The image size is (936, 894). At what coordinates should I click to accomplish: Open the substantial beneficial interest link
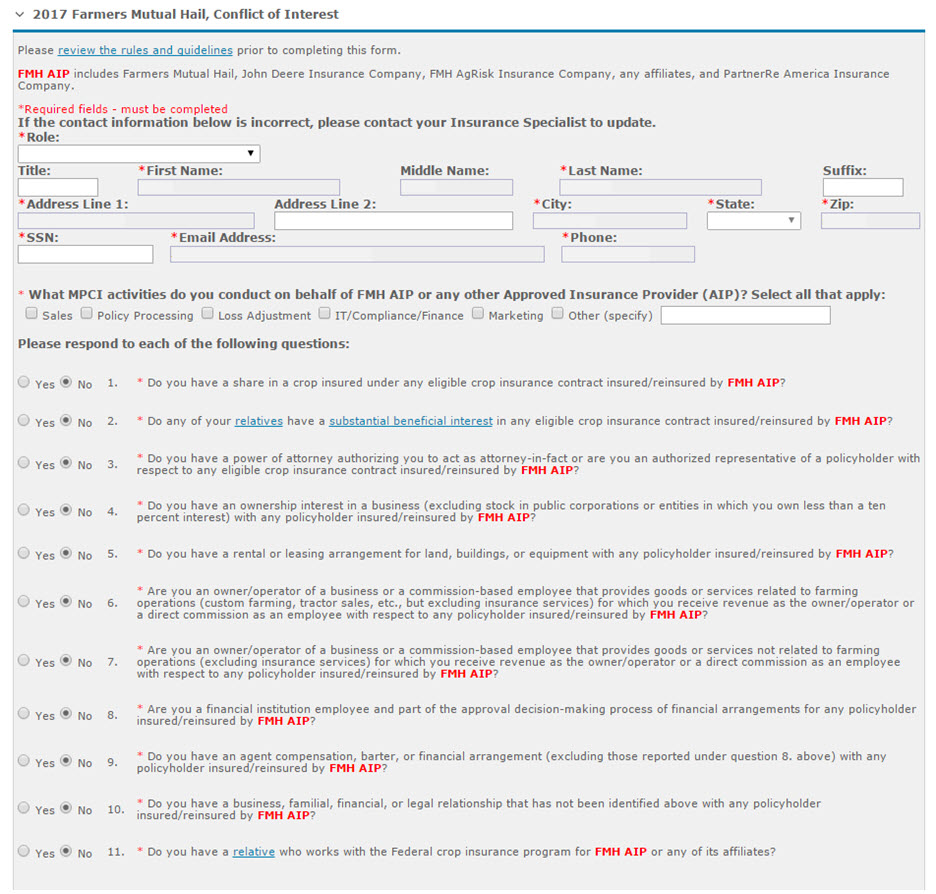[410, 421]
